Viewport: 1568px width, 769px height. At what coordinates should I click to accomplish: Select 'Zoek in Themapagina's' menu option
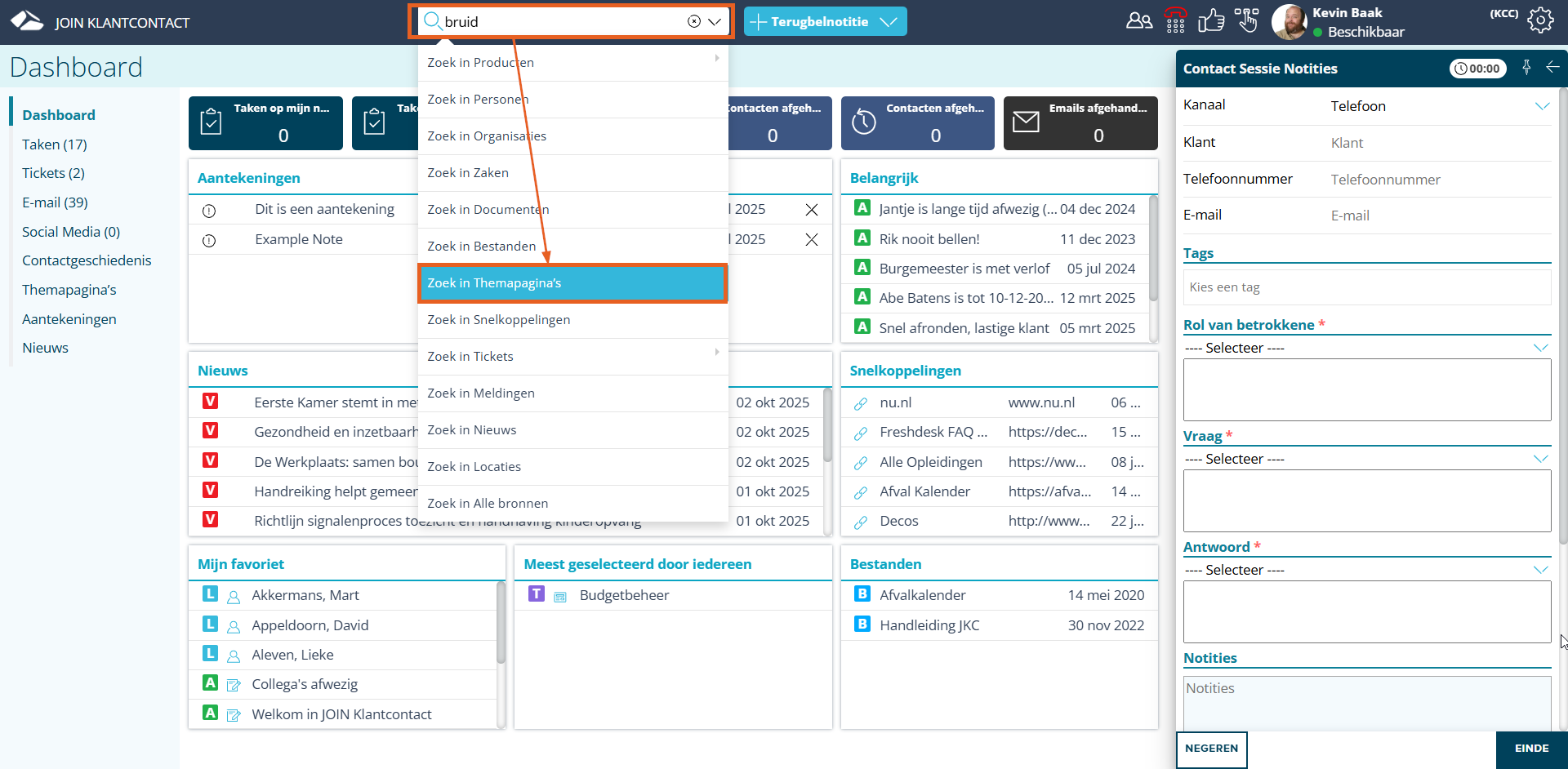click(572, 283)
